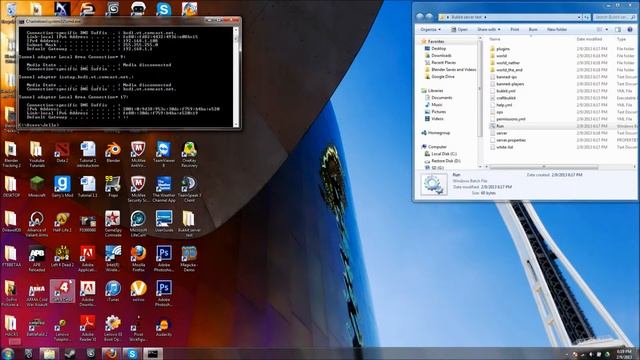This screenshot has height=360, width=640.
Task: Click Burn in the Explorer toolbar
Action: point(533,29)
